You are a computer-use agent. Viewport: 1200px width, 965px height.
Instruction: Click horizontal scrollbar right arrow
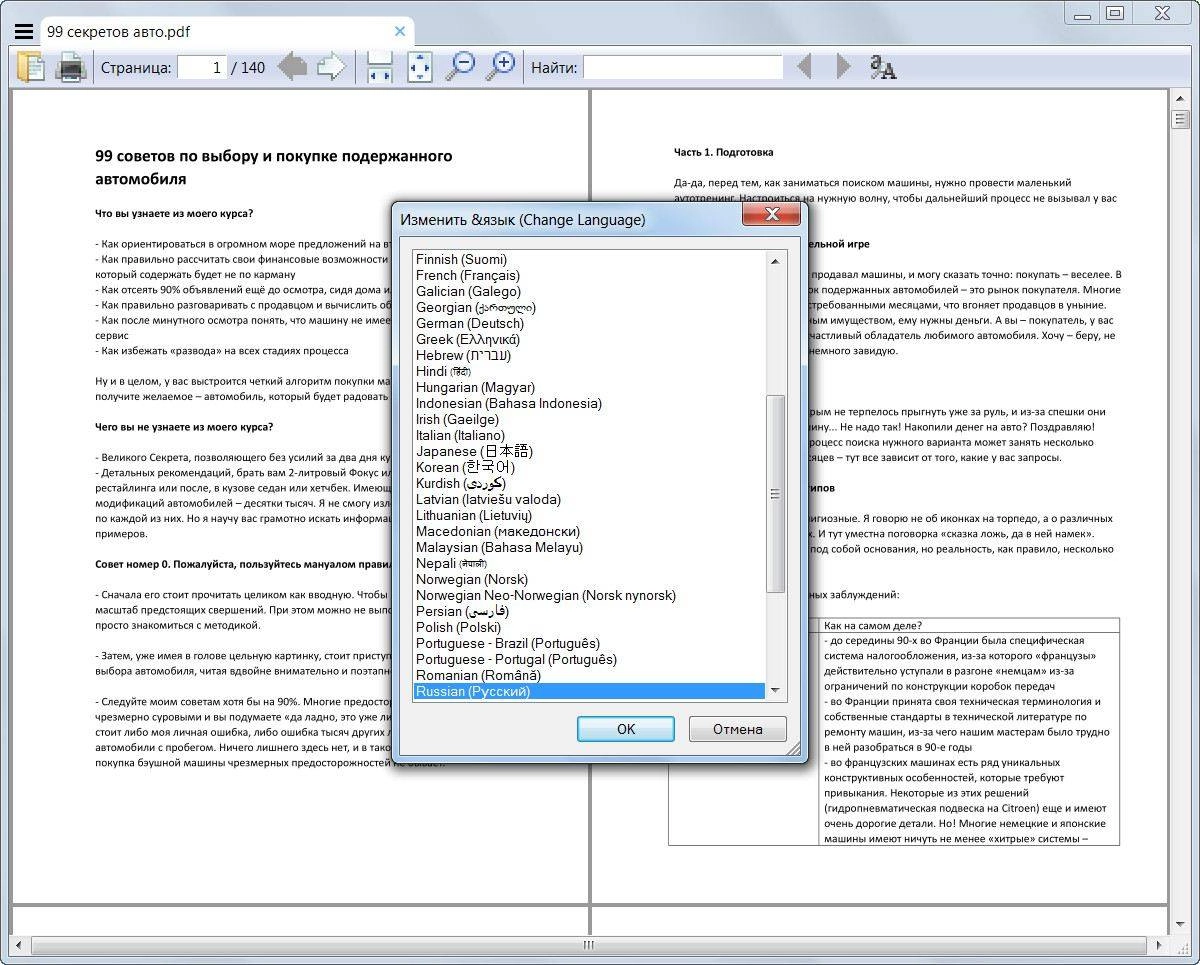[x=1157, y=945]
